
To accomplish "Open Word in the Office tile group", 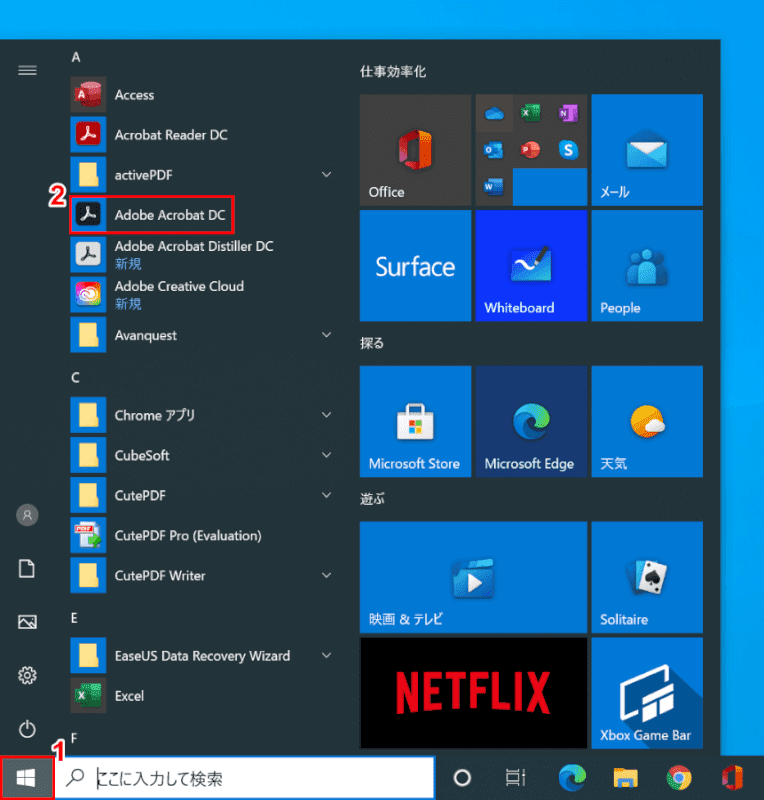I will 494,187.
